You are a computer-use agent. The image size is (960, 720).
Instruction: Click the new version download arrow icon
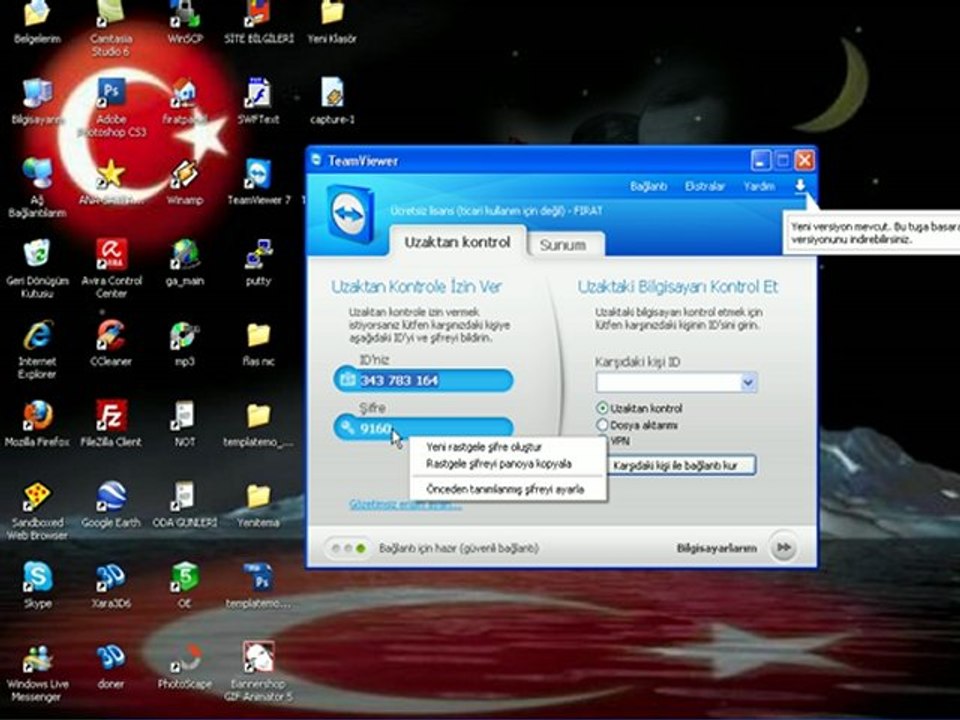(x=800, y=186)
